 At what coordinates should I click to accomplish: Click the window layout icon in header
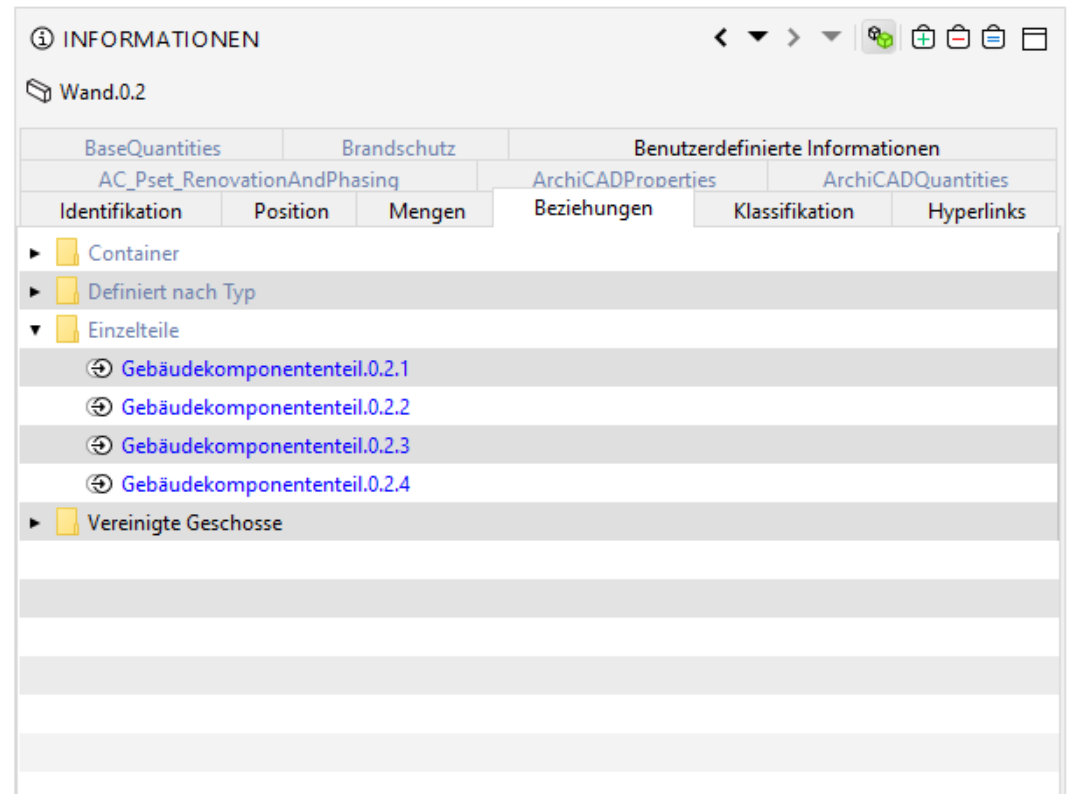tap(1034, 38)
